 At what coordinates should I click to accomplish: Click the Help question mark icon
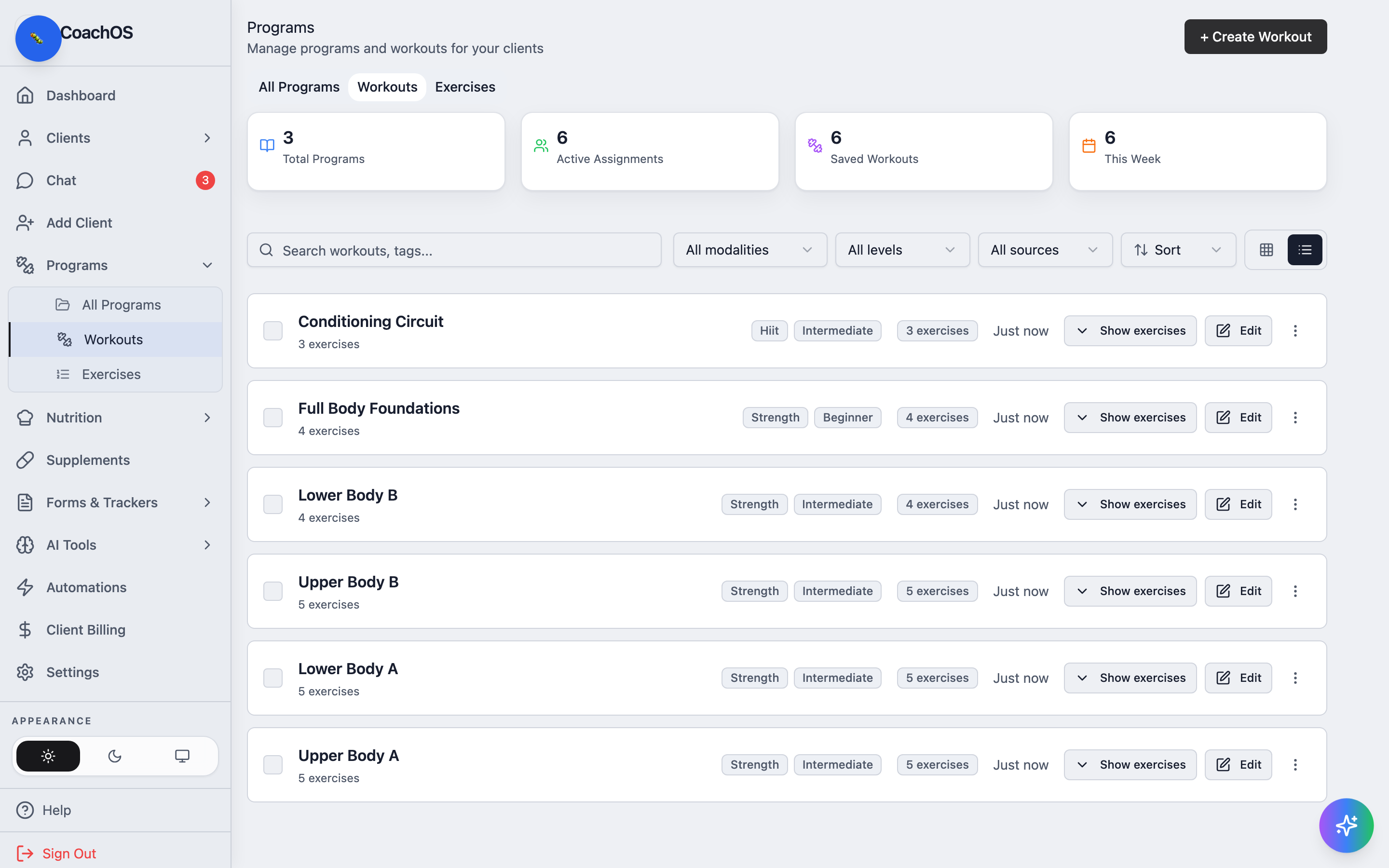pos(25,810)
